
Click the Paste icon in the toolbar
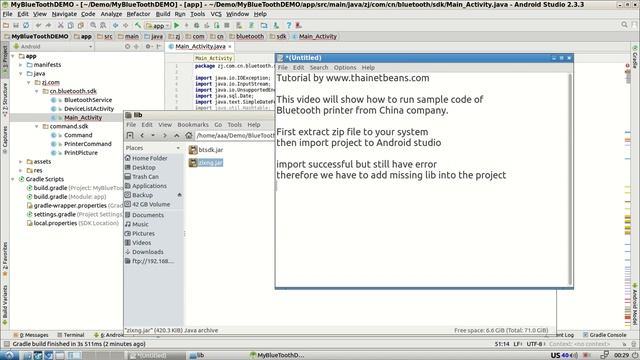pyautogui.click(x=80, y=25)
